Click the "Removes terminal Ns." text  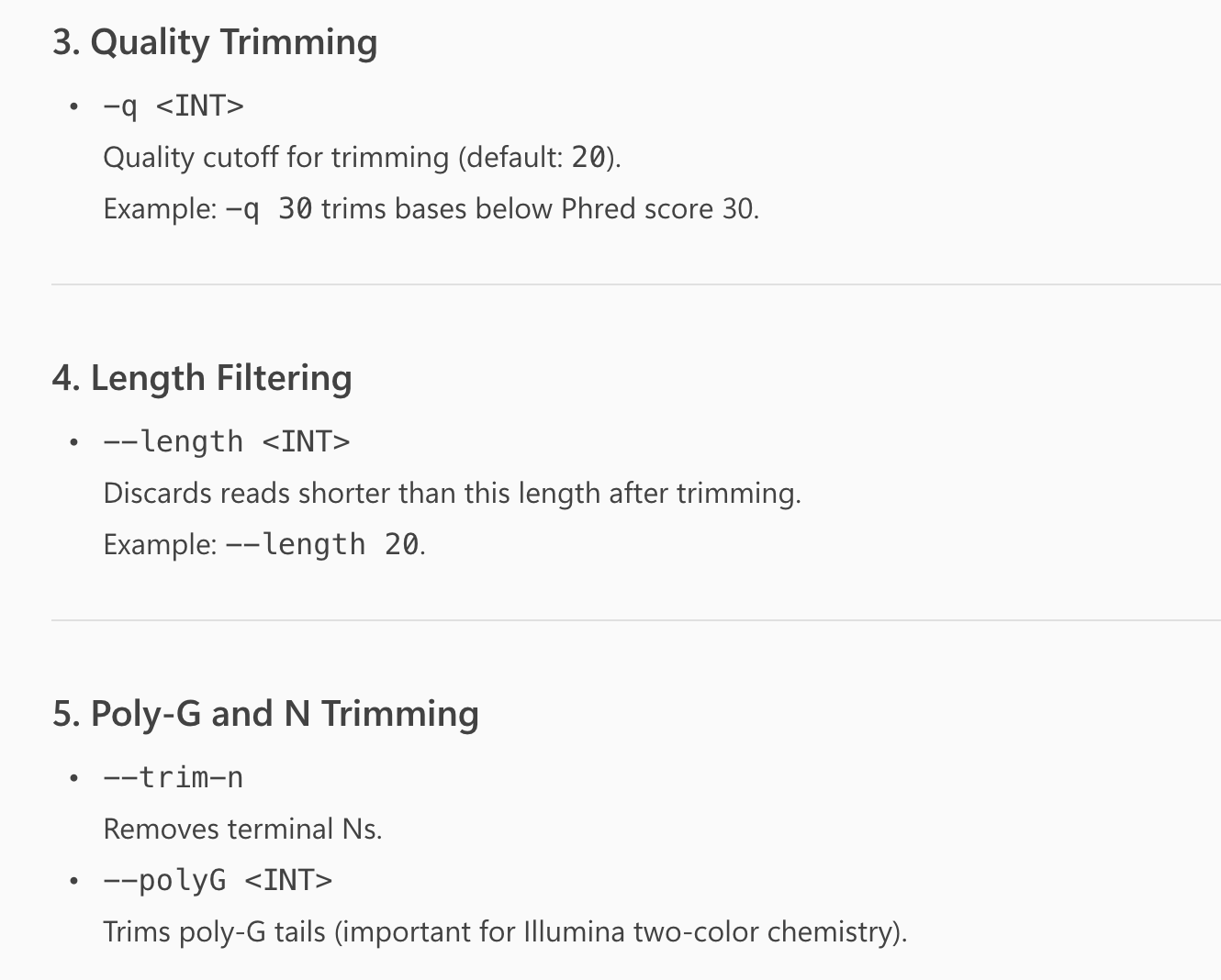point(242,830)
